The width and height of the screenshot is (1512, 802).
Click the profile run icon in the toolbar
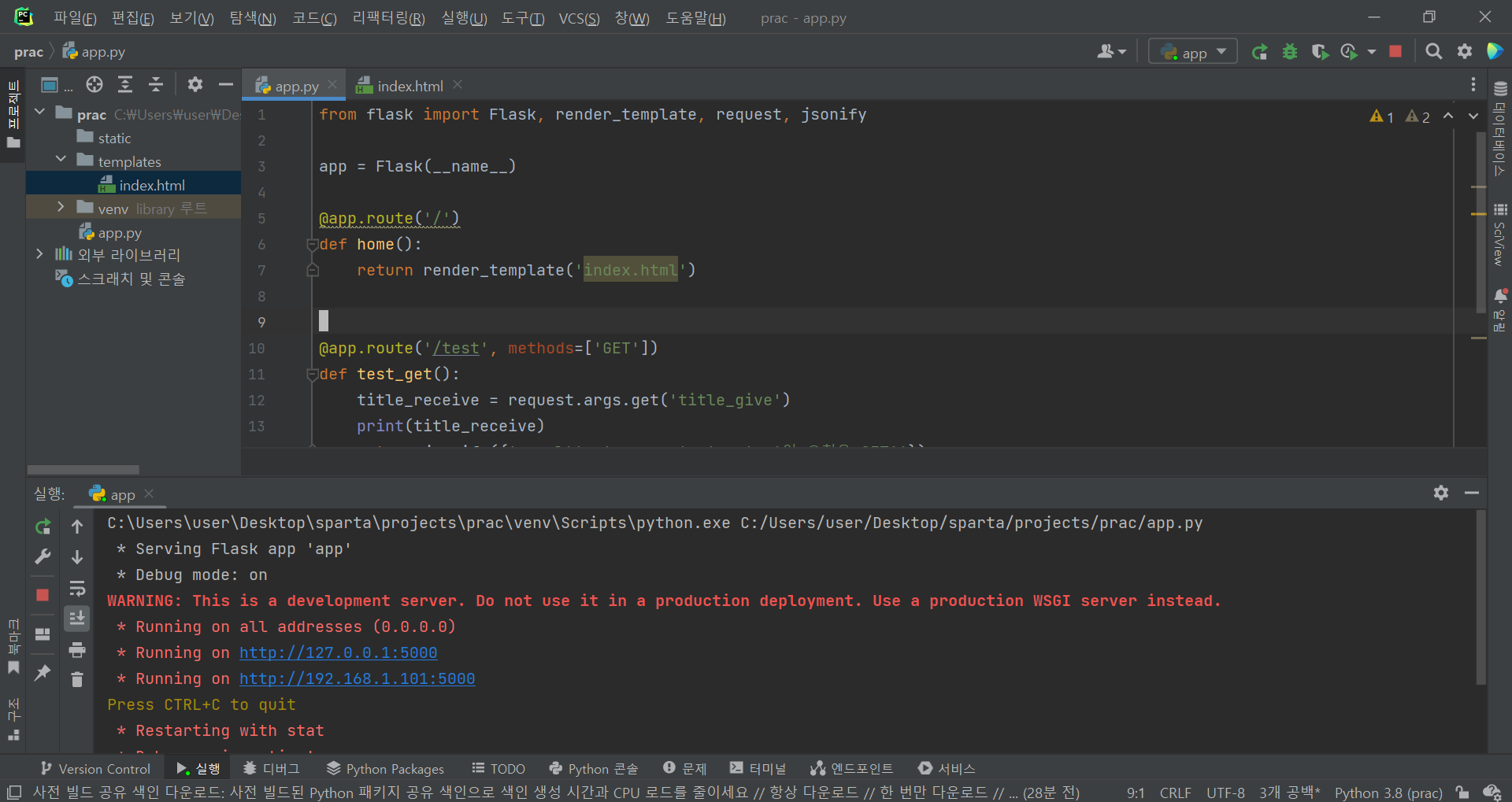pos(1349,52)
